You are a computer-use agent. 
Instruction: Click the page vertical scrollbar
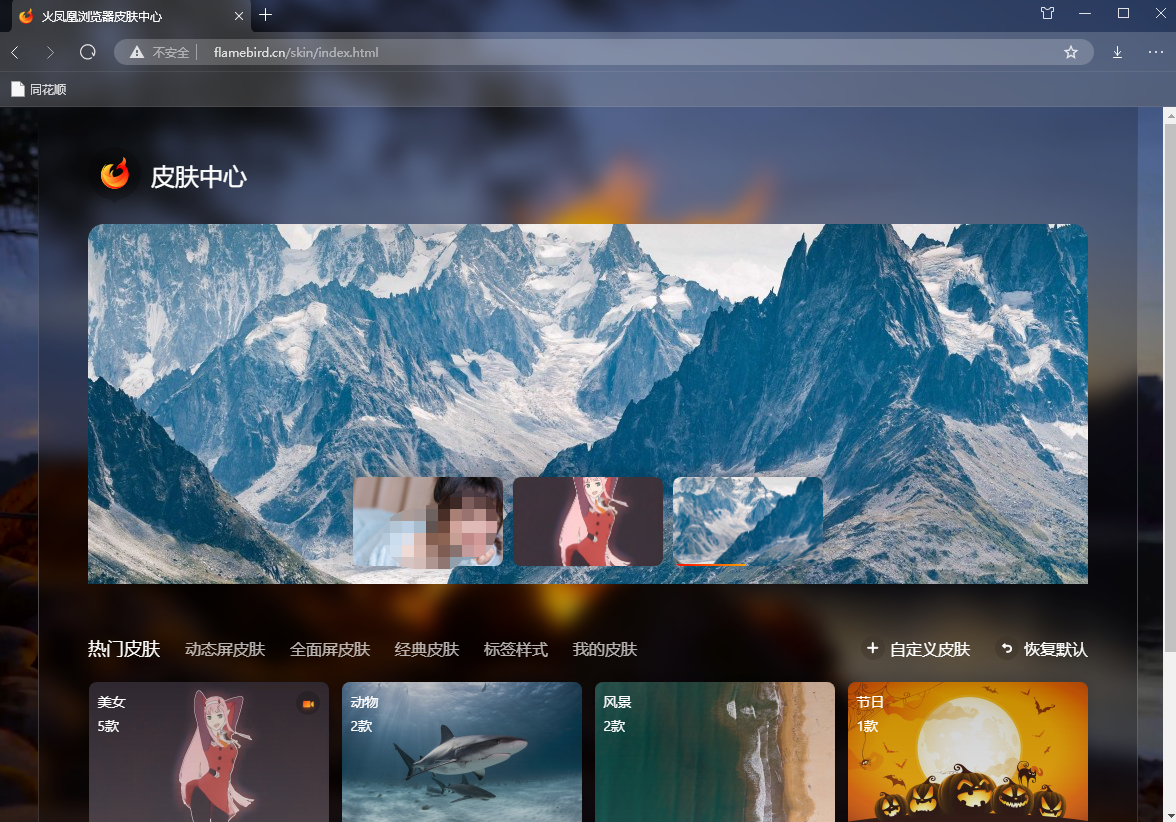pyautogui.click(x=1168, y=400)
